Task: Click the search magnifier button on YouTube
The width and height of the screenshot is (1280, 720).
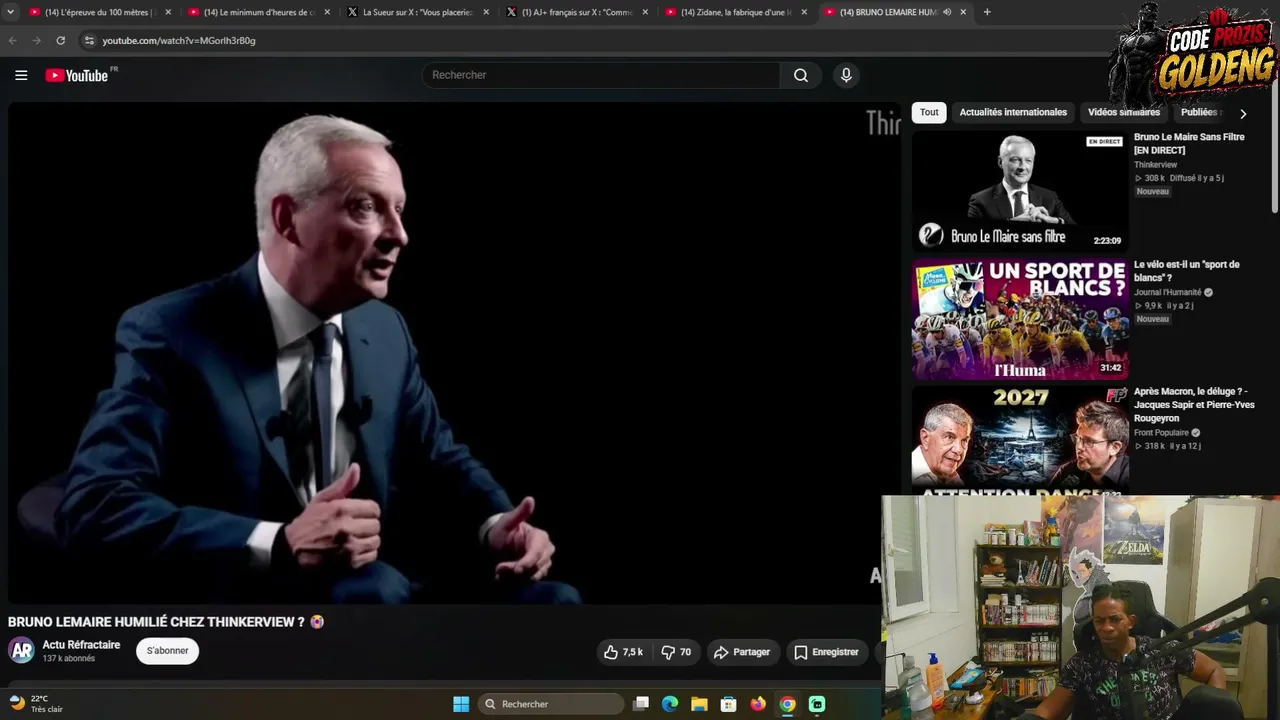Action: [801, 75]
